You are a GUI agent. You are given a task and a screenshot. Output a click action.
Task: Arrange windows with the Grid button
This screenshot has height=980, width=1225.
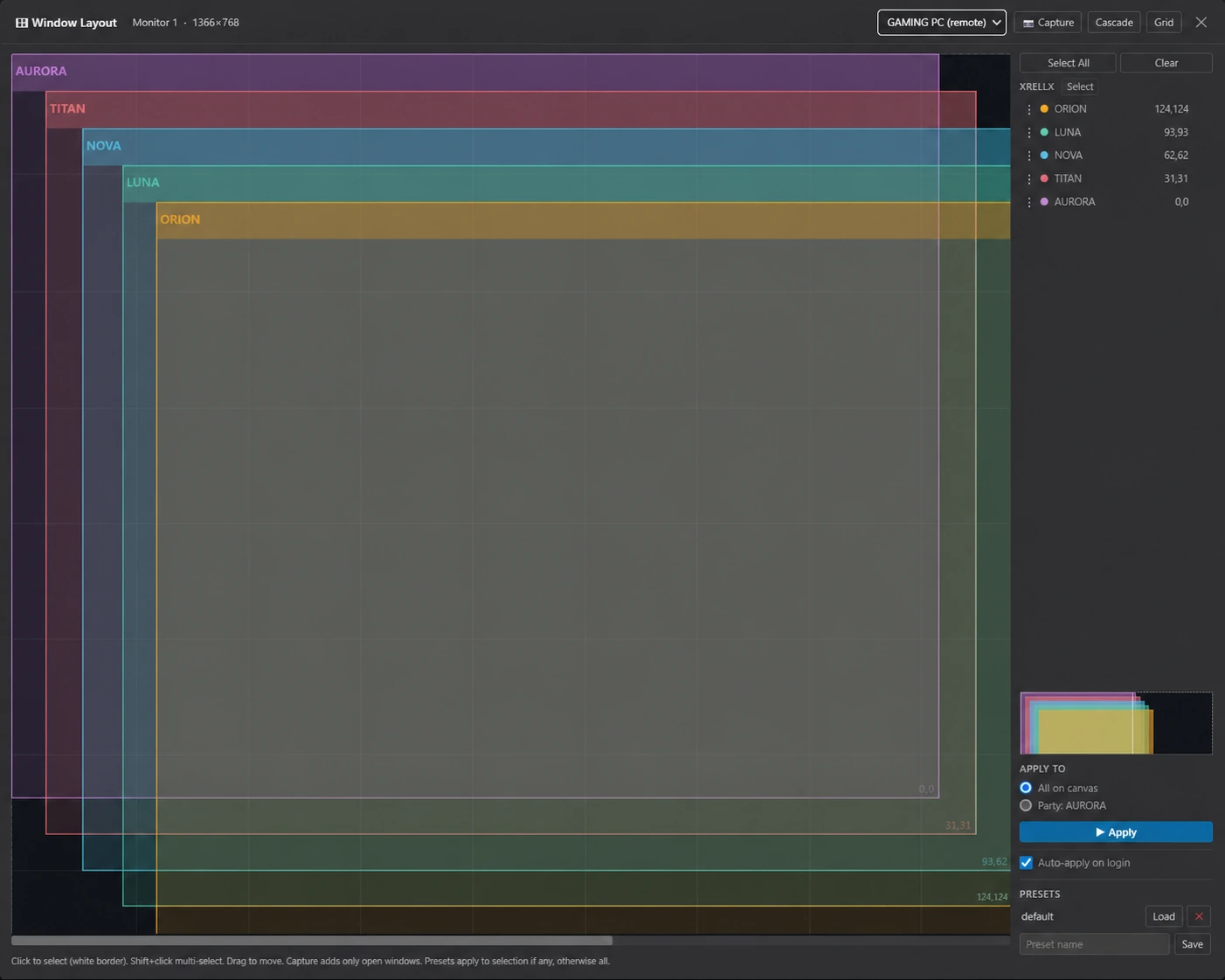pyautogui.click(x=1164, y=23)
